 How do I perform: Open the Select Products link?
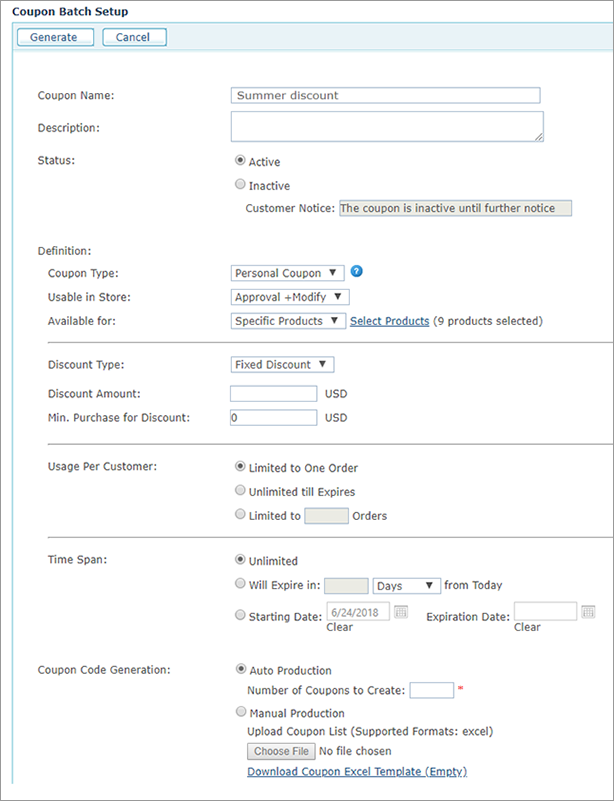click(390, 321)
